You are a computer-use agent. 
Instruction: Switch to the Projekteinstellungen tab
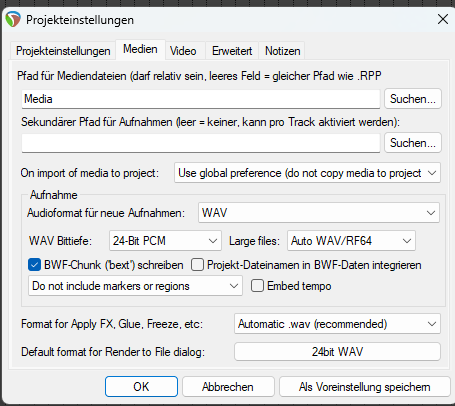click(63, 51)
